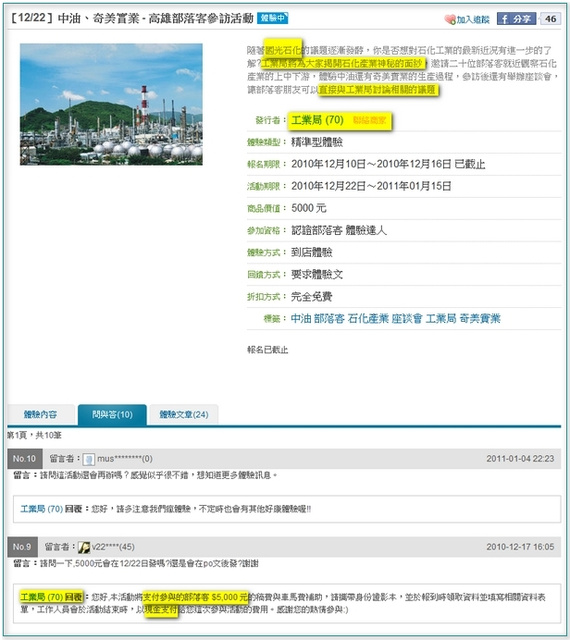Click the No.9 comment label

(22, 547)
